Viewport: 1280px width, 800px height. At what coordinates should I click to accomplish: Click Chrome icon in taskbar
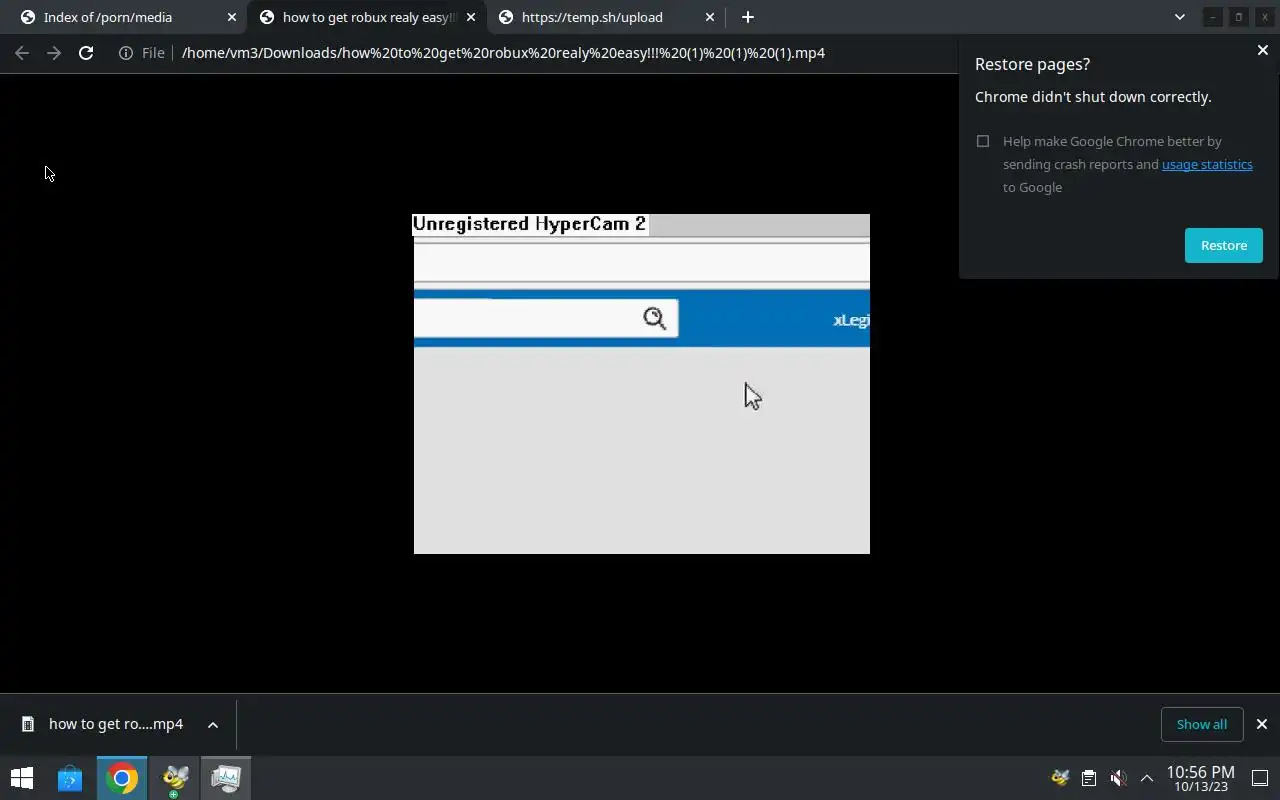tap(122, 778)
